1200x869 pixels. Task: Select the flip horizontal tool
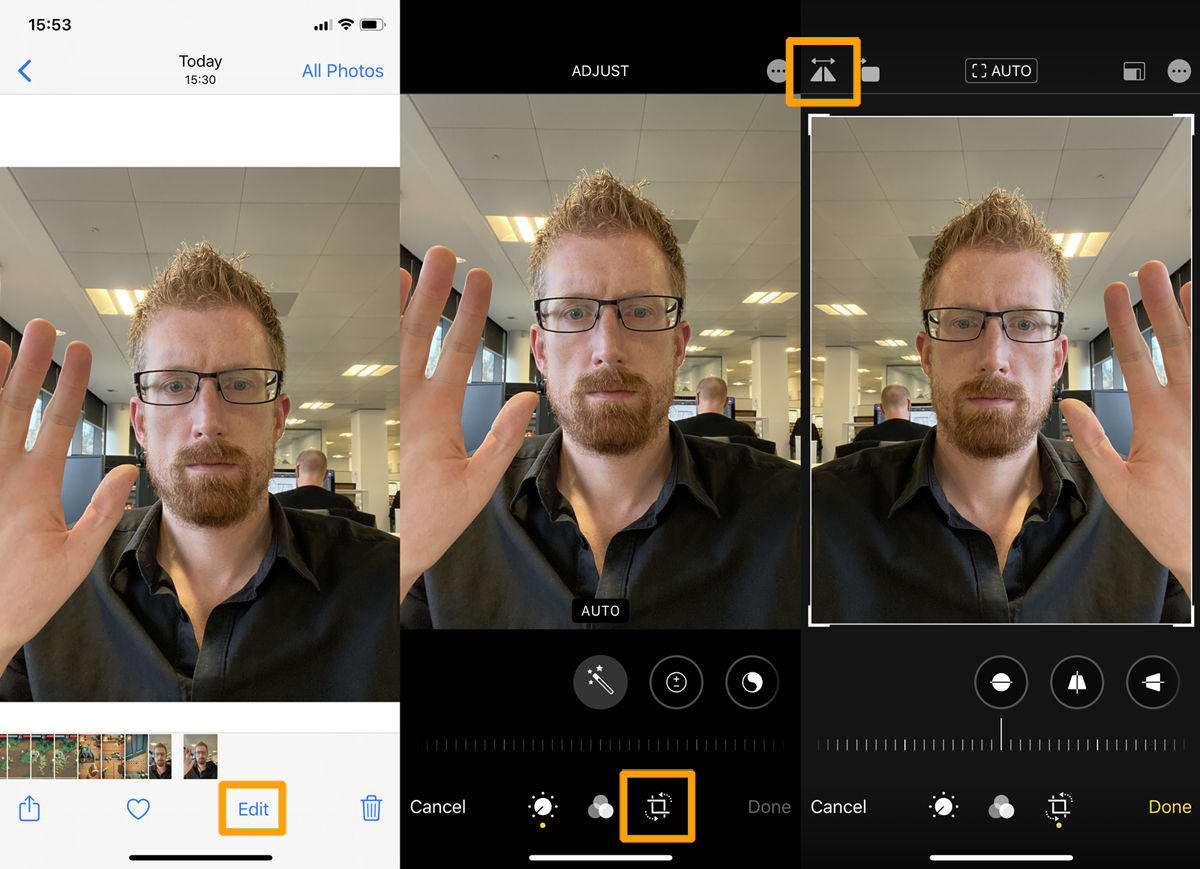coord(822,70)
